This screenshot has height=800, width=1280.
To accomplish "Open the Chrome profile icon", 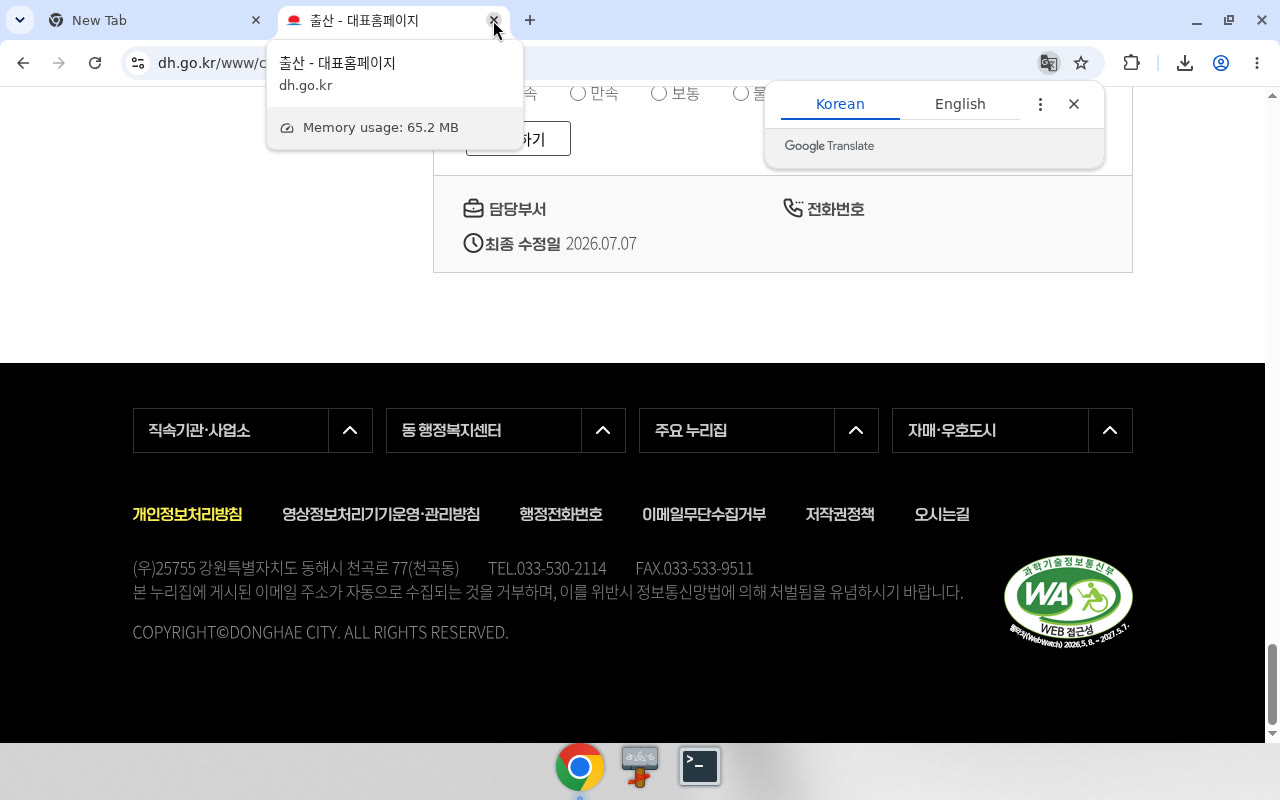I will (1221, 63).
